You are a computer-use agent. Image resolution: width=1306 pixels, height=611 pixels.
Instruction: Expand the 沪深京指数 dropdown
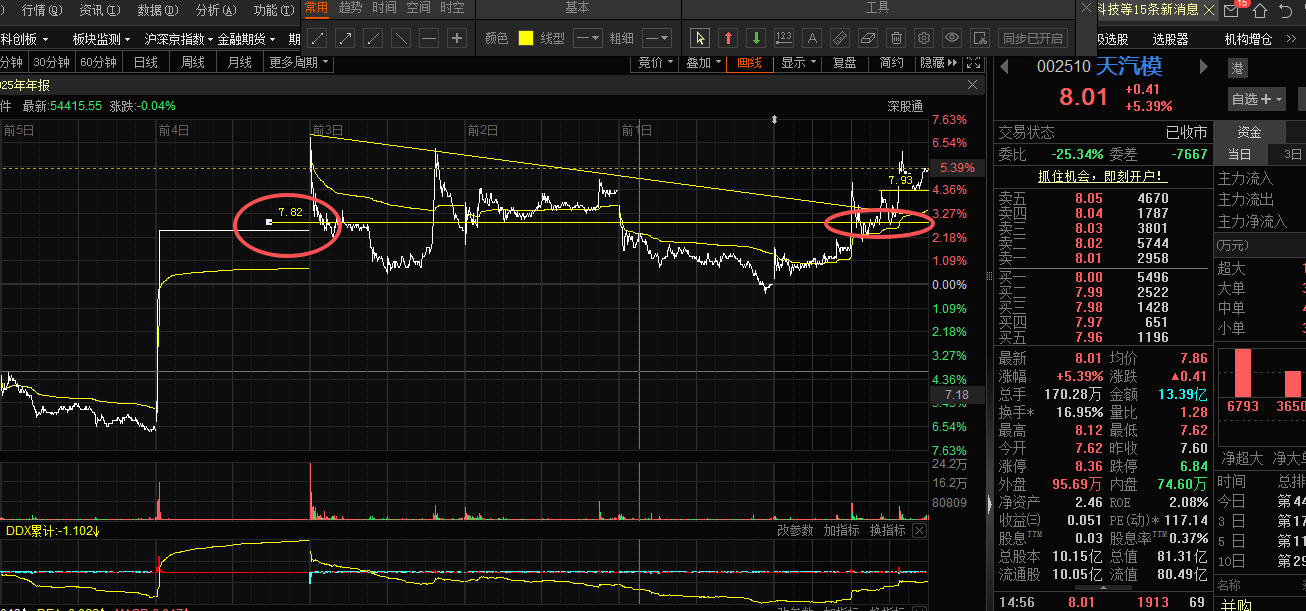(x=179, y=39)
